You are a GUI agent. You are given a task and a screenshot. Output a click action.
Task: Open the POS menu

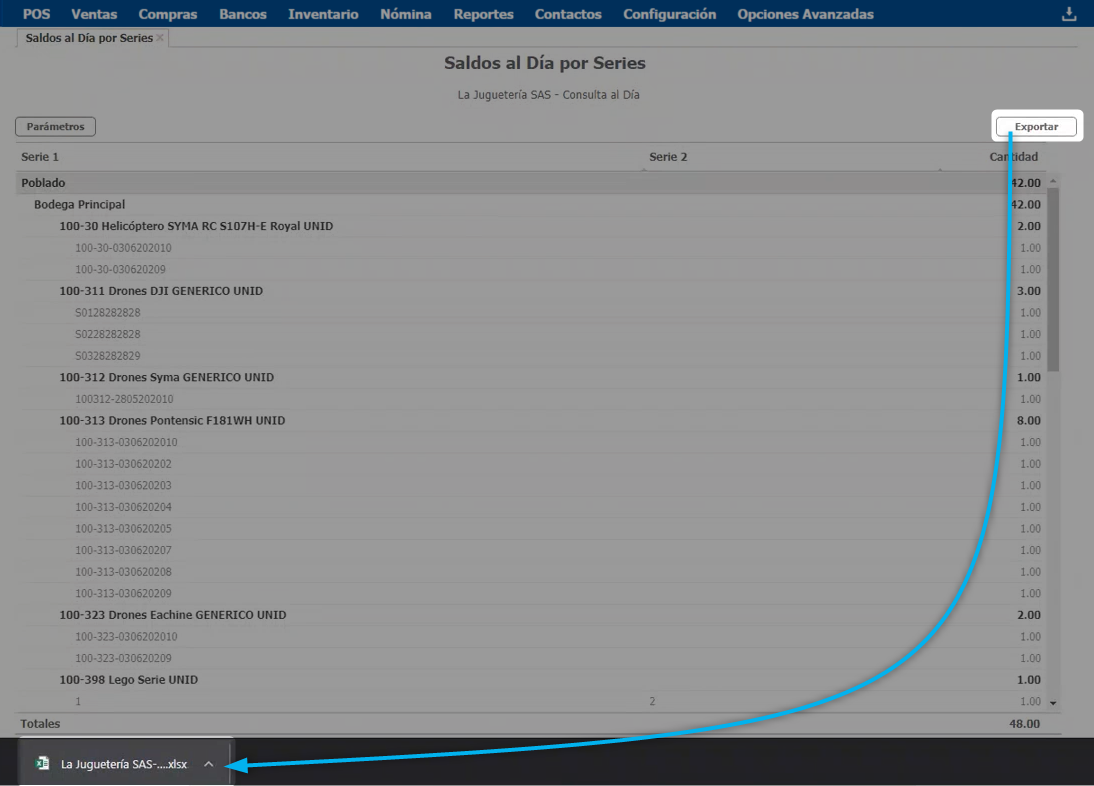click(36, 14)
